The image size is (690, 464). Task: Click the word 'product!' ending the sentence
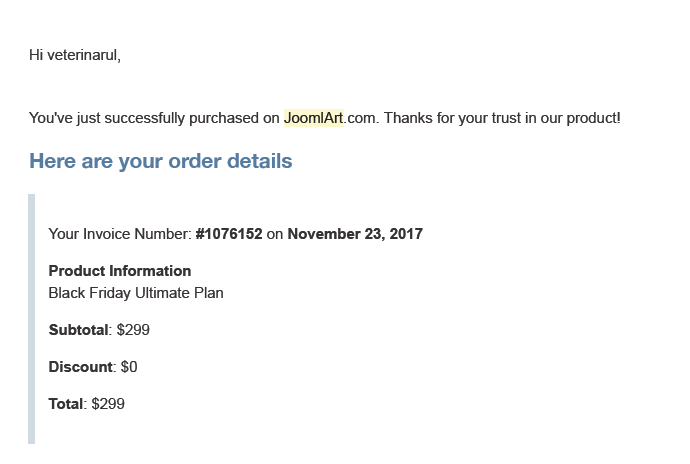[593, 118]
